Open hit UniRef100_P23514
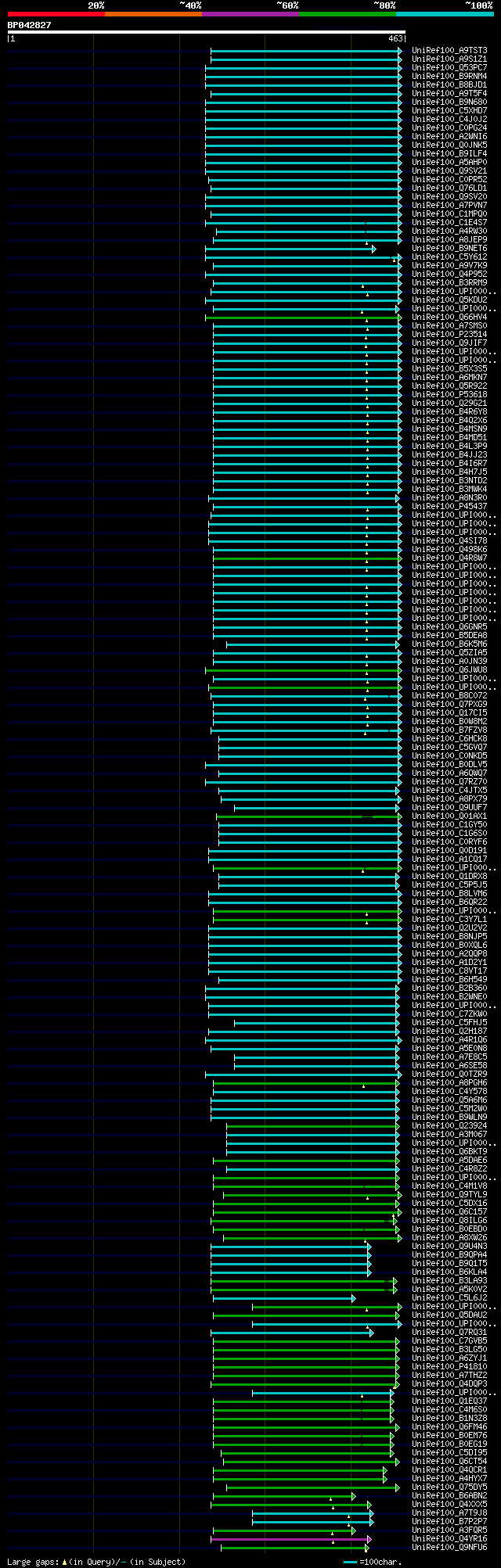The width and height of the screenshot is (501, 1568). click(x=449, y=335)
